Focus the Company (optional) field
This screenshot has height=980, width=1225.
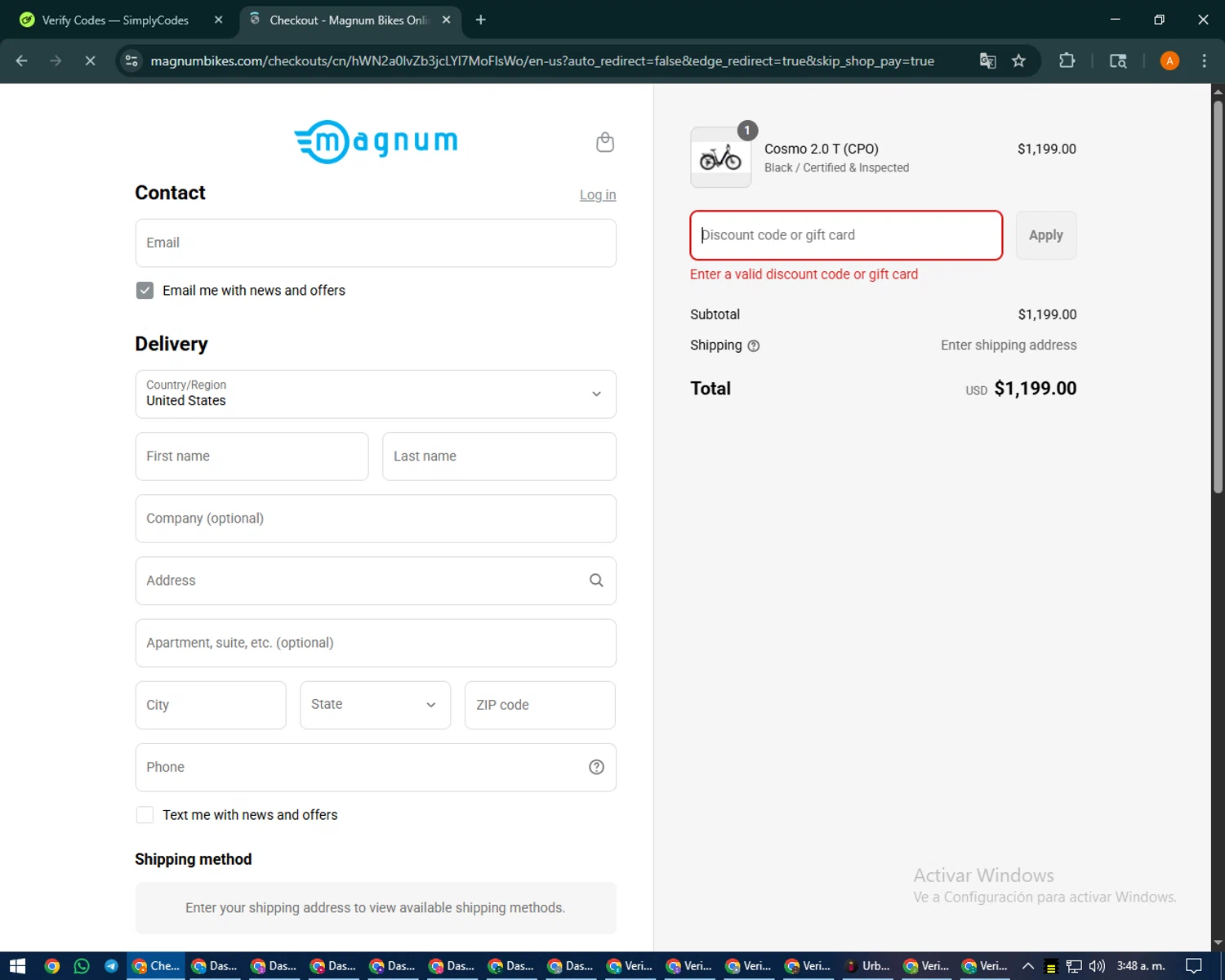[x=376, y=519]
